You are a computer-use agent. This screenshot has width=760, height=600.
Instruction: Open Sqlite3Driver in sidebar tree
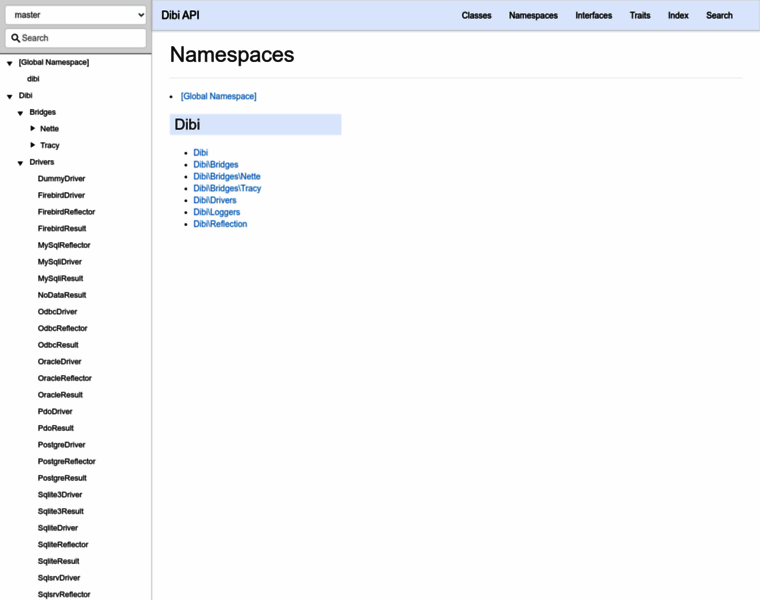point(60,494)
